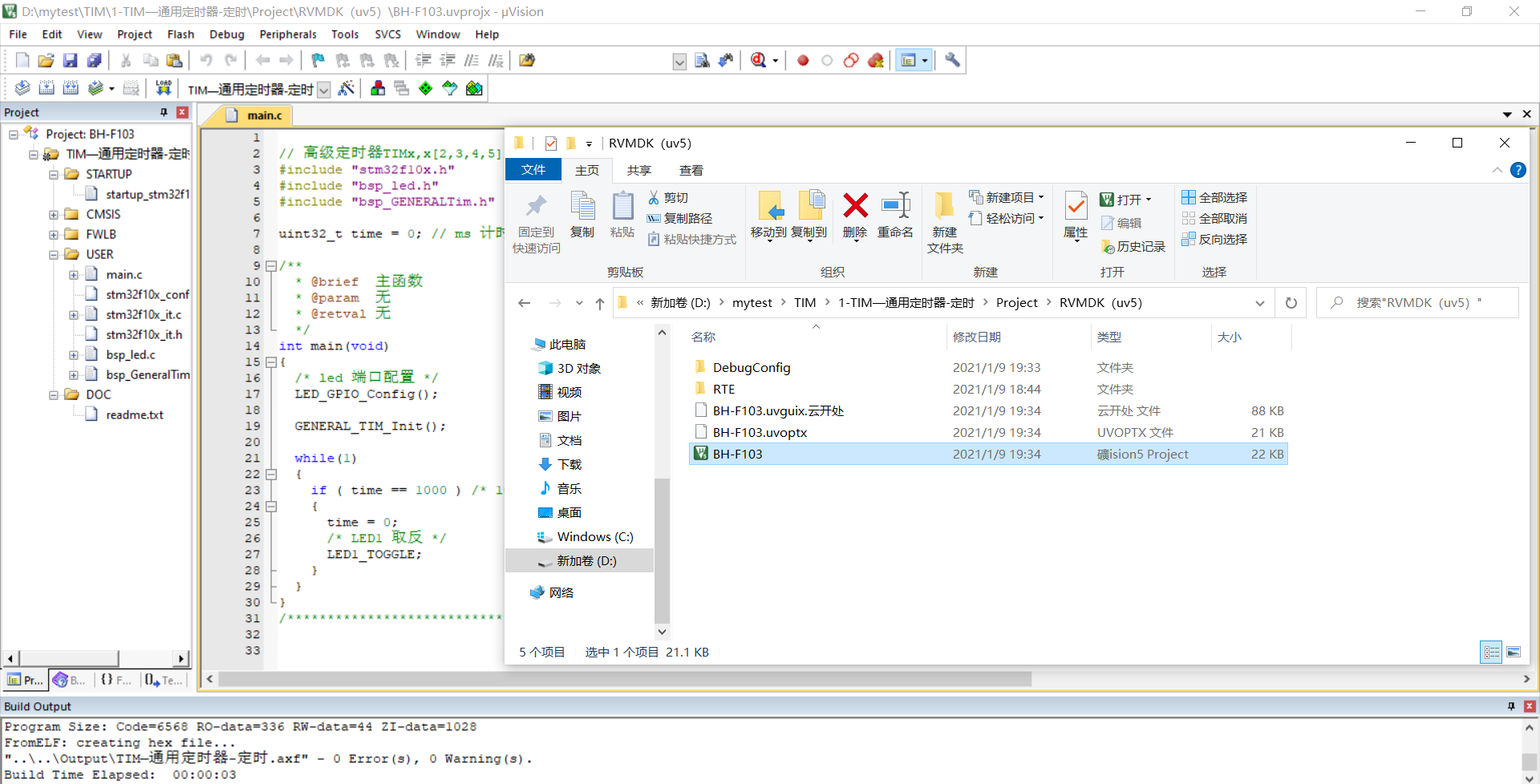Expand the CMSIS folder in project tree
This screenshot has height=784, width=1540.
[53, 214]
